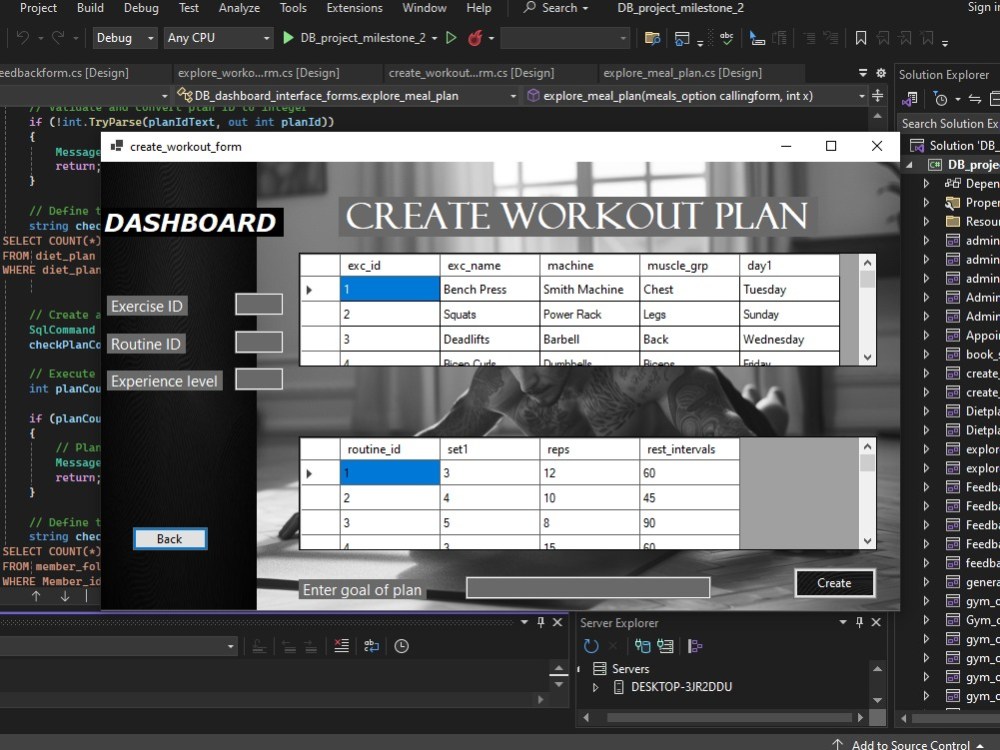Click the Create button in workout form
Image resolution: width=1000 pixels, height=750 pixels.
click(834, 583)
